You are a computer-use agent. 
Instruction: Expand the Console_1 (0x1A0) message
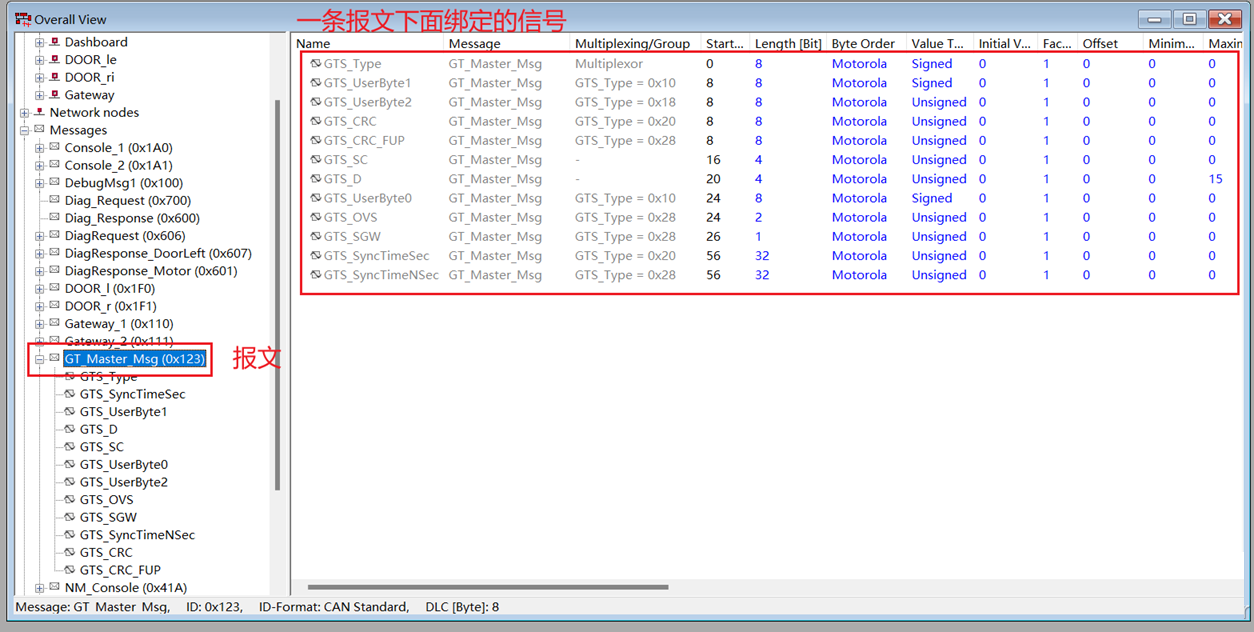pyautogui.click(x=40, y=148)
